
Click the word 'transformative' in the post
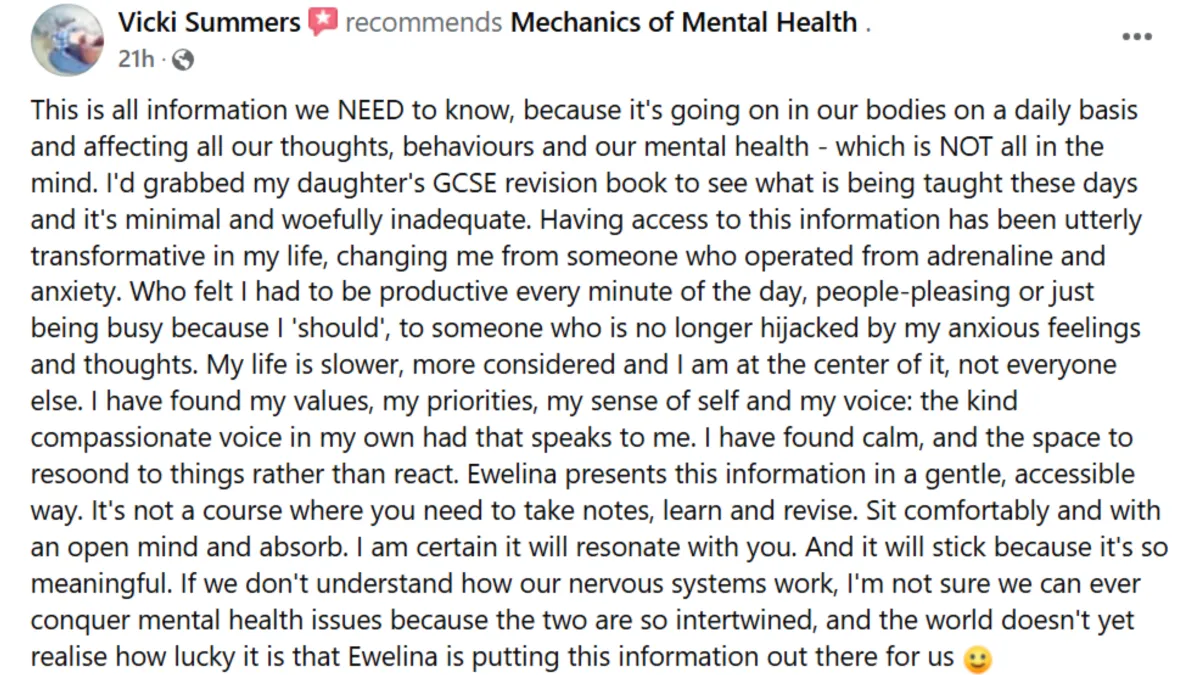115,256
